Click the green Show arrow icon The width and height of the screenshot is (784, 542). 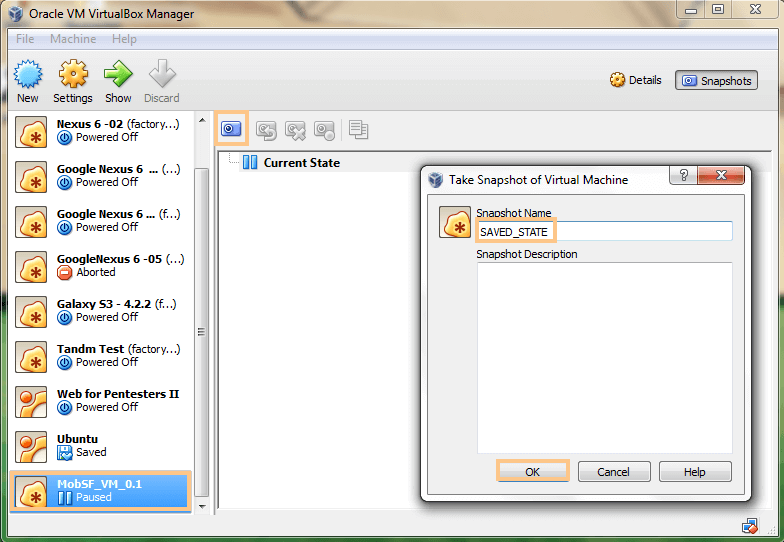click(x=118, y=75)
